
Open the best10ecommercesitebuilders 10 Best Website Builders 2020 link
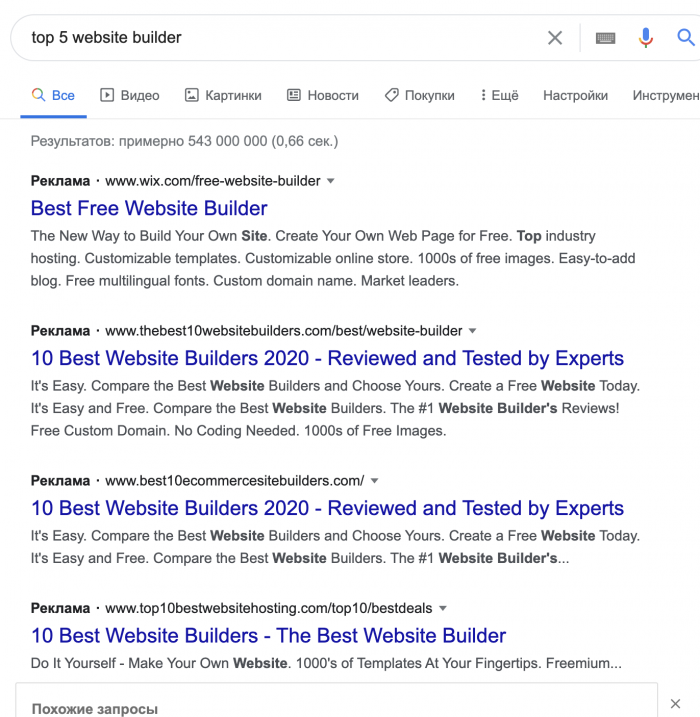pyautogui.click(x=327, y=508)
